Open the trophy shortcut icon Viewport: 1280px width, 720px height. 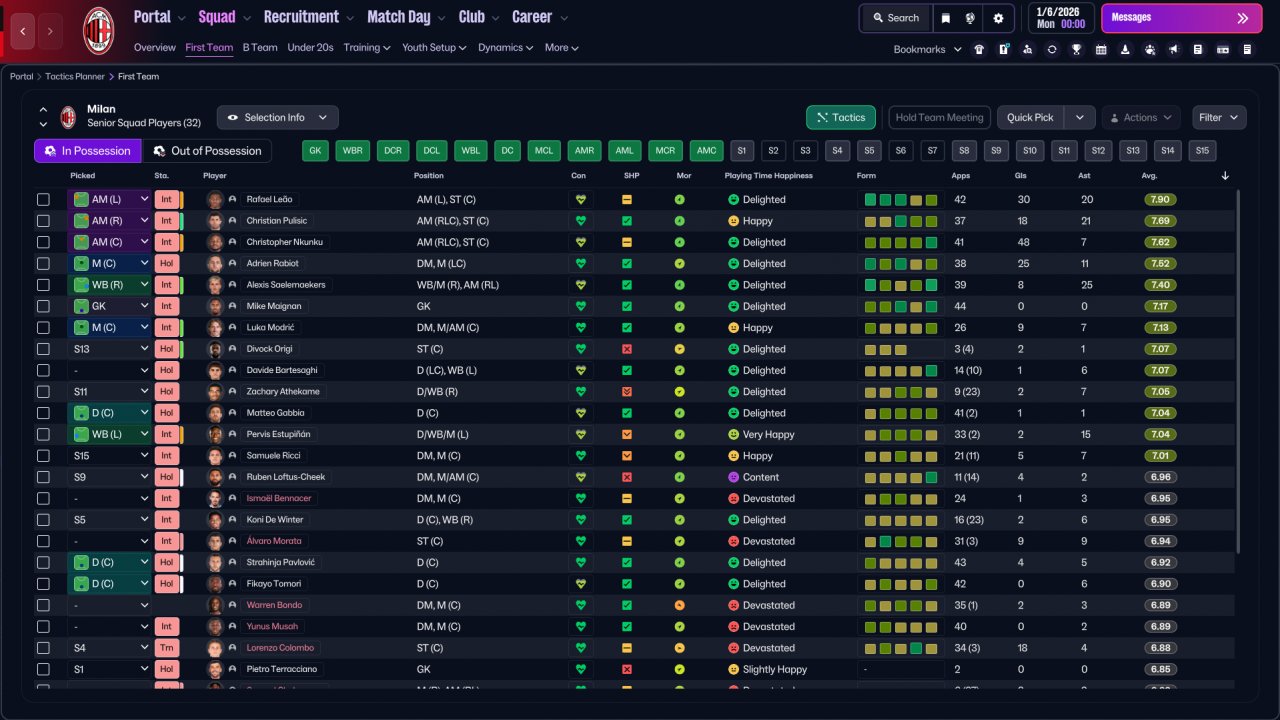[1076, 49]
